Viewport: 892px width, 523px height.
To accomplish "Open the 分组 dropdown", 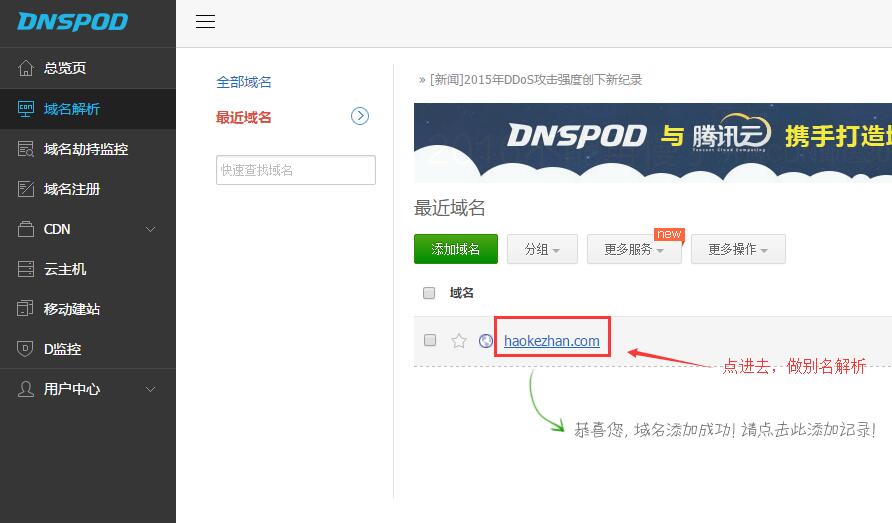I will [x=542, y=249].
